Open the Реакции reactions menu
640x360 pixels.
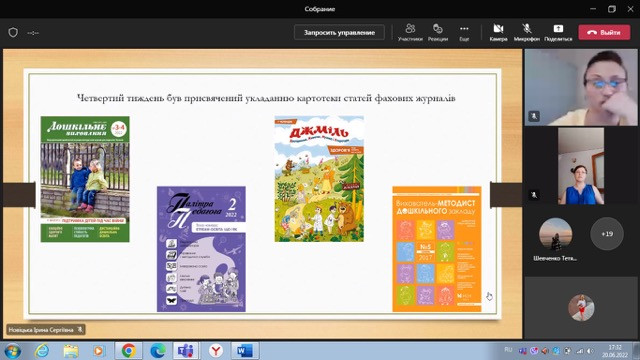coord(438,32)
